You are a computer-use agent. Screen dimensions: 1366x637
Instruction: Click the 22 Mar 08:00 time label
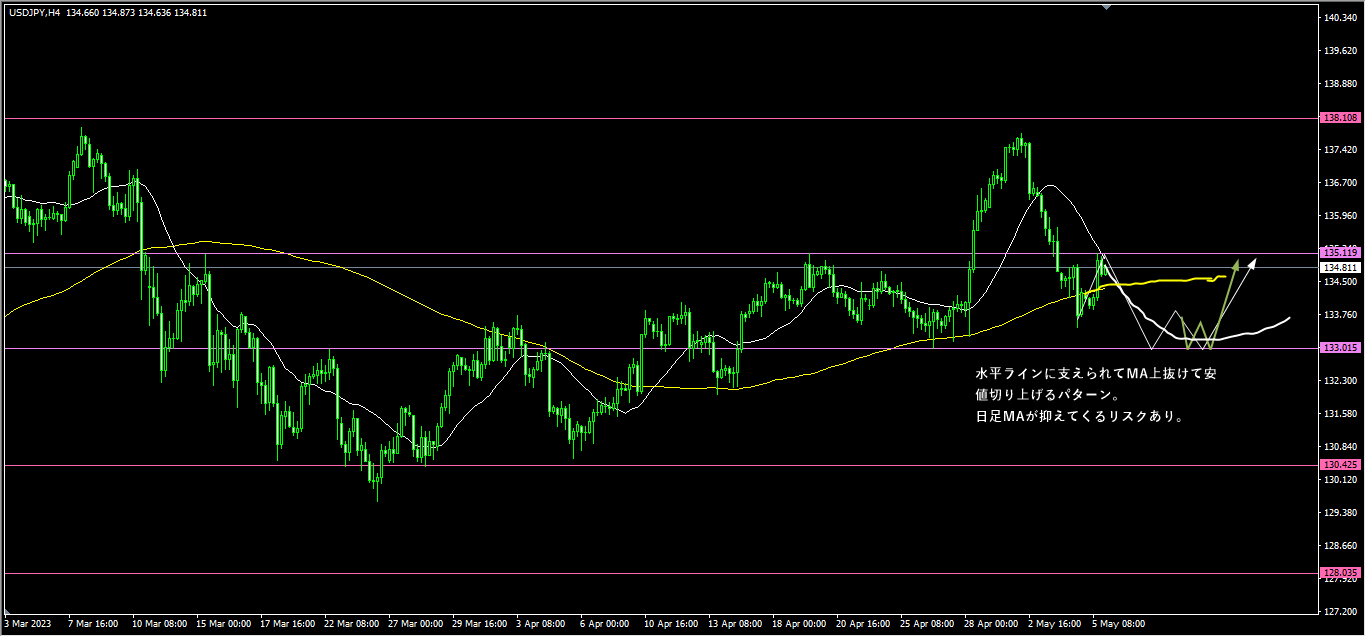[x=353, y=623]
